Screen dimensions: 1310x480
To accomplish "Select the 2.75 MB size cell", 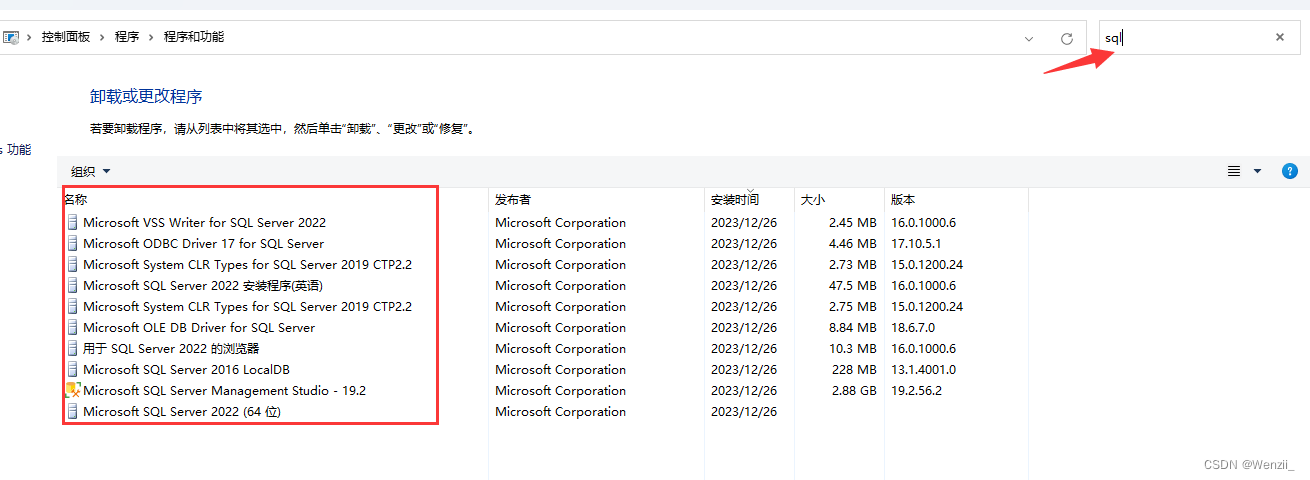I will coord(853,307).
